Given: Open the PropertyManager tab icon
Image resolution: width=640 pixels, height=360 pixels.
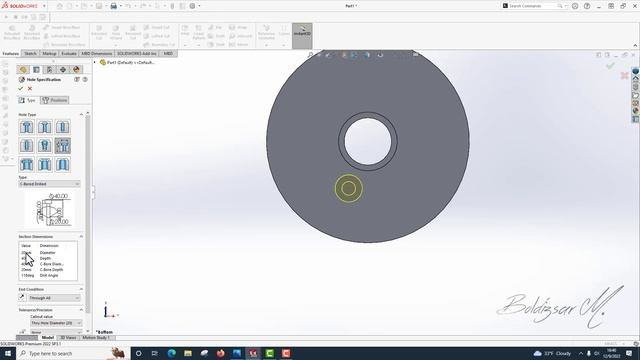Looking at the screenshot, I should tap(36, 69).
